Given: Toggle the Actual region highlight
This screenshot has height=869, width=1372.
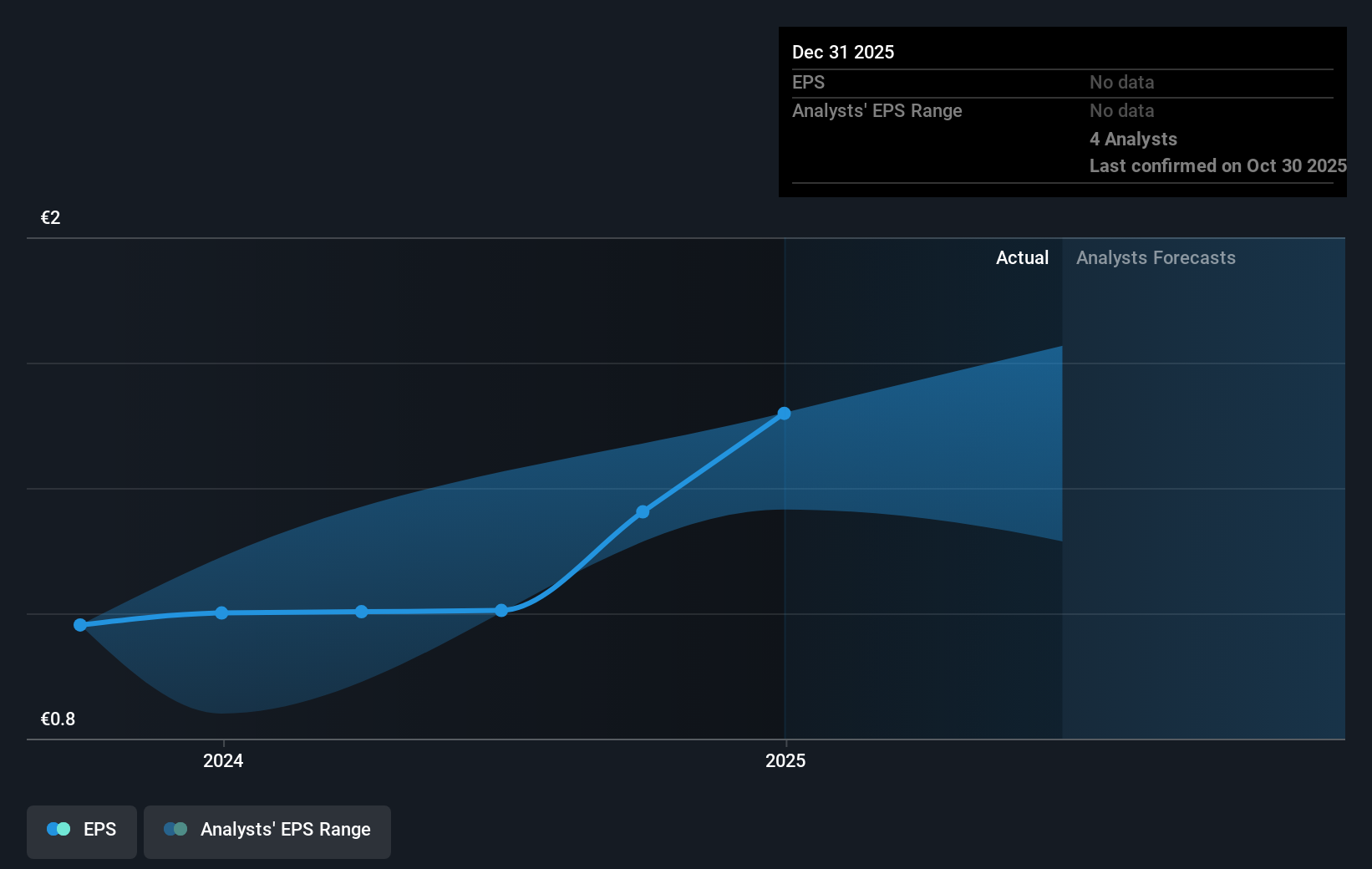Looking at the screenshot, I should [1022, 258].
